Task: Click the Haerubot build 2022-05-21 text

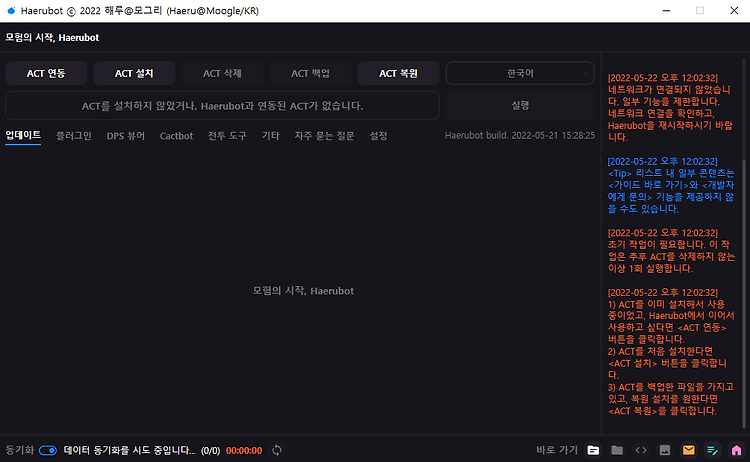Action: [x=520, y=135]
